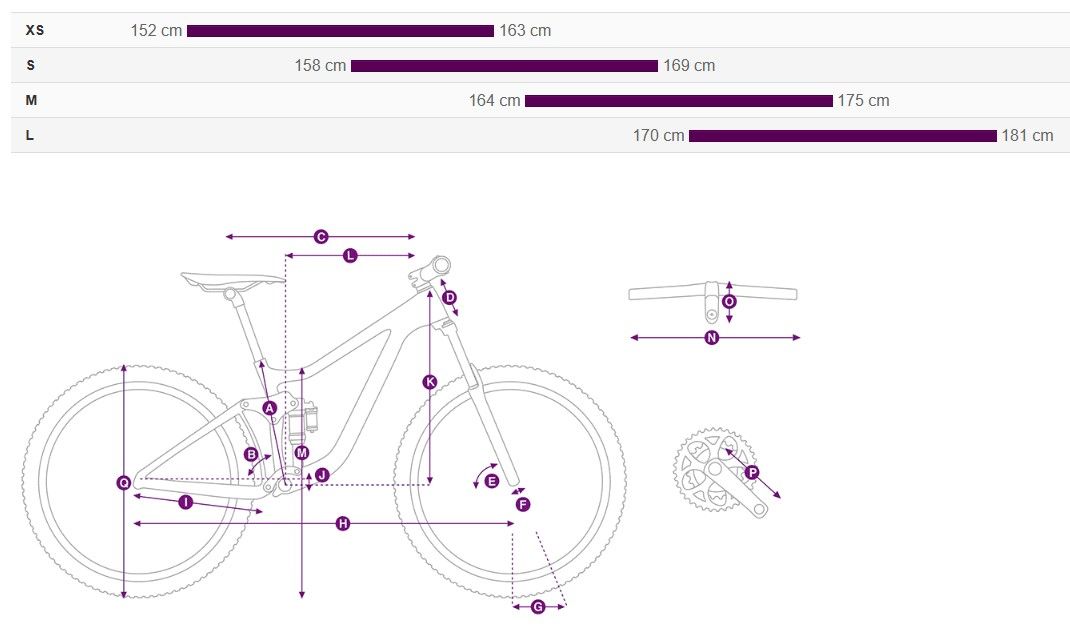This screenshot has height=639, width=1070.
Task: Click the S size height range bar
Action: pos(504,66)
